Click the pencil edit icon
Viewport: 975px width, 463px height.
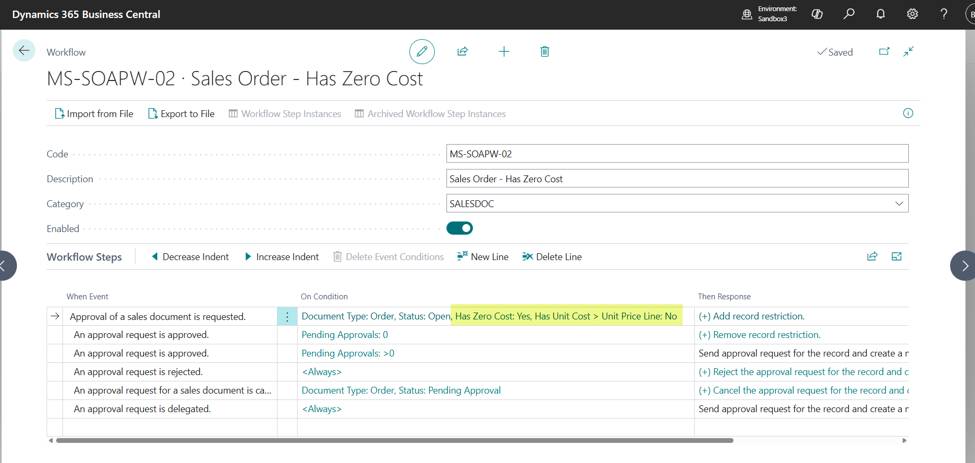click(x=422, y=52)
